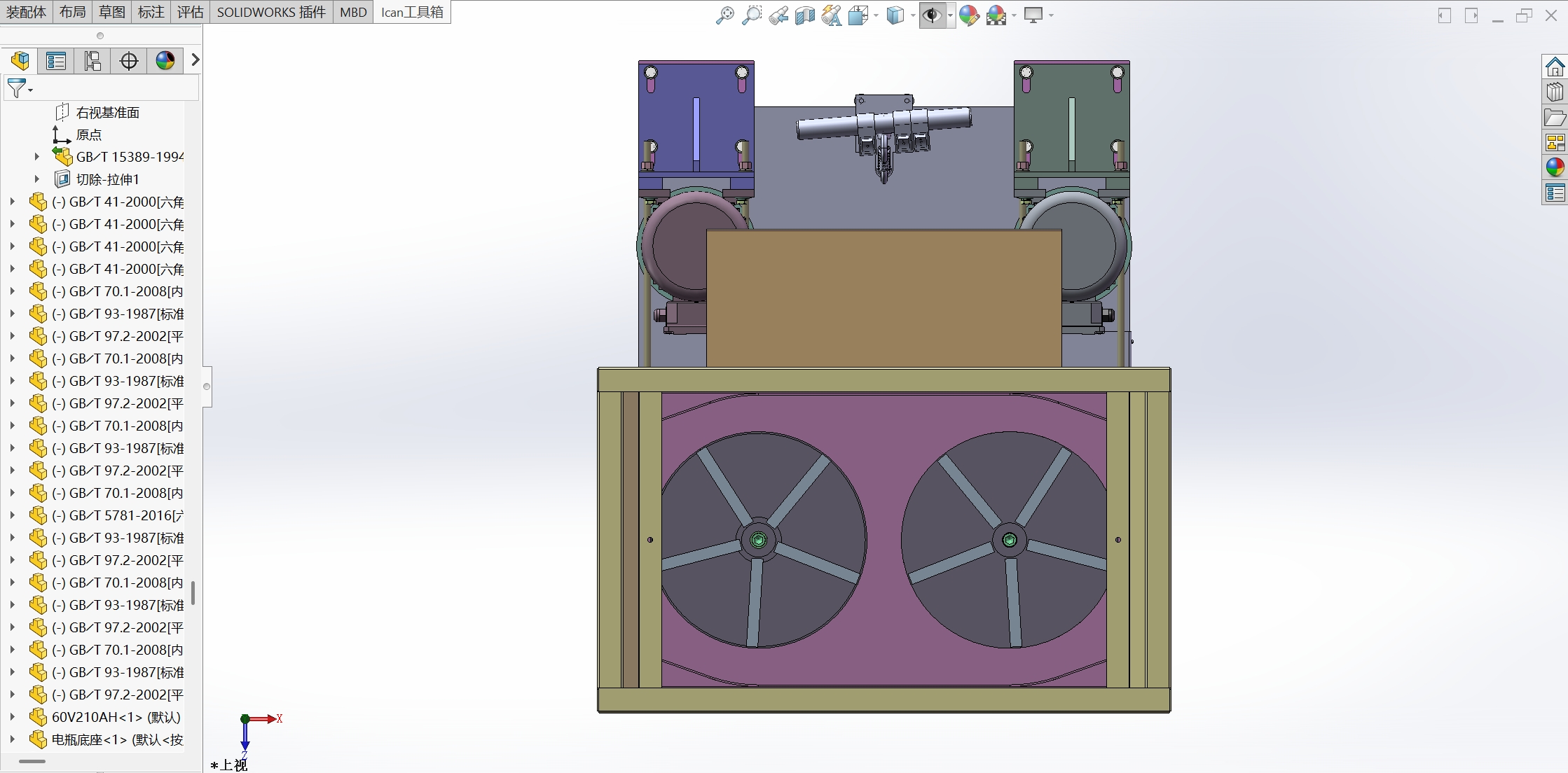The height and width of the screenshot is (773, 1568).
Task: Switch to the ConfigurationManager tab icon
Action: (x=92, y=61)
